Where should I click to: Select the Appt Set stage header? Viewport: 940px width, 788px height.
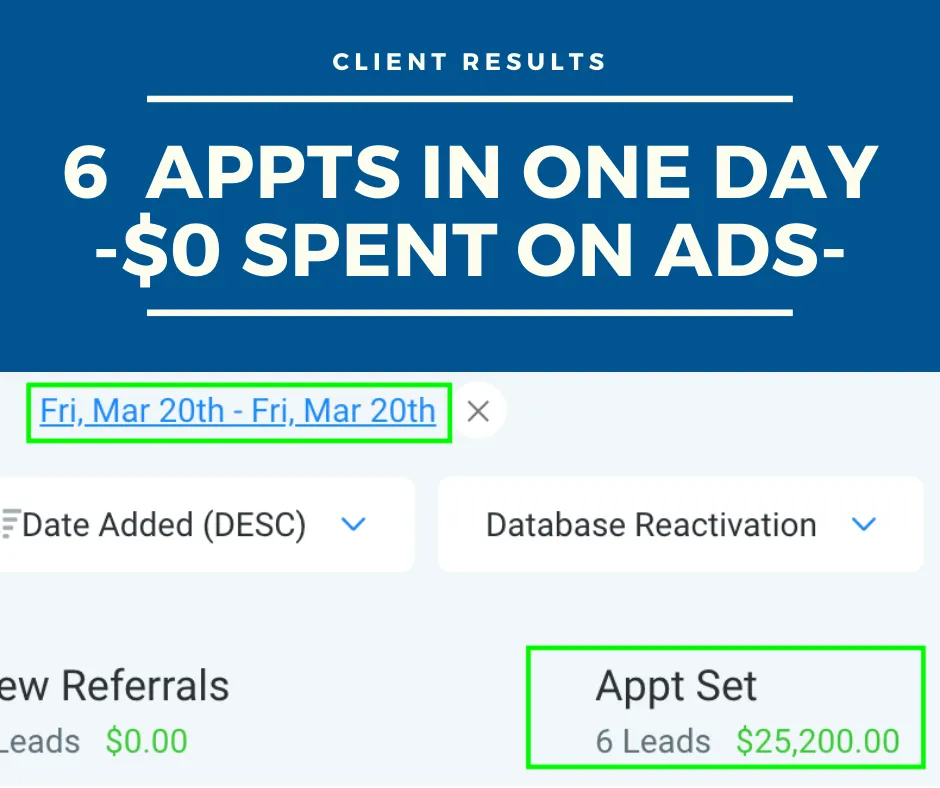coord(676,686)
